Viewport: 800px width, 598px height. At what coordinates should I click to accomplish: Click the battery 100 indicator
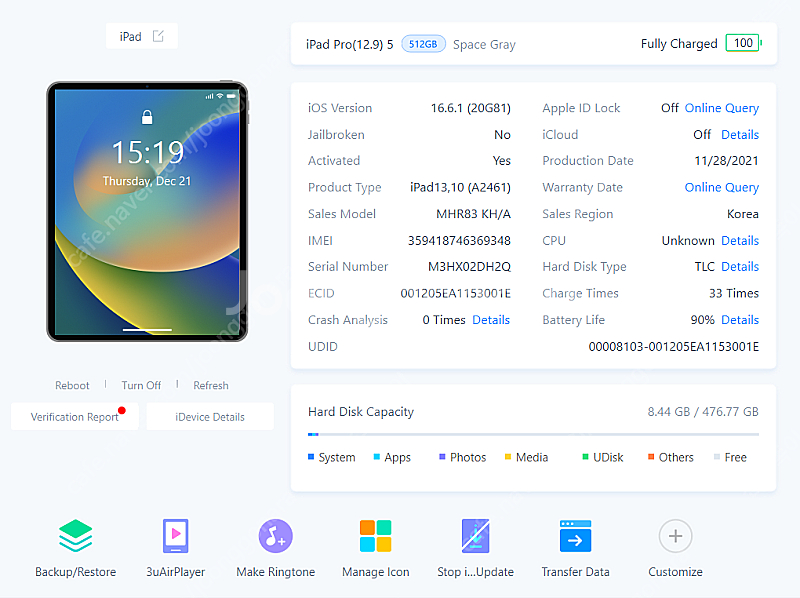coord(743,43)
